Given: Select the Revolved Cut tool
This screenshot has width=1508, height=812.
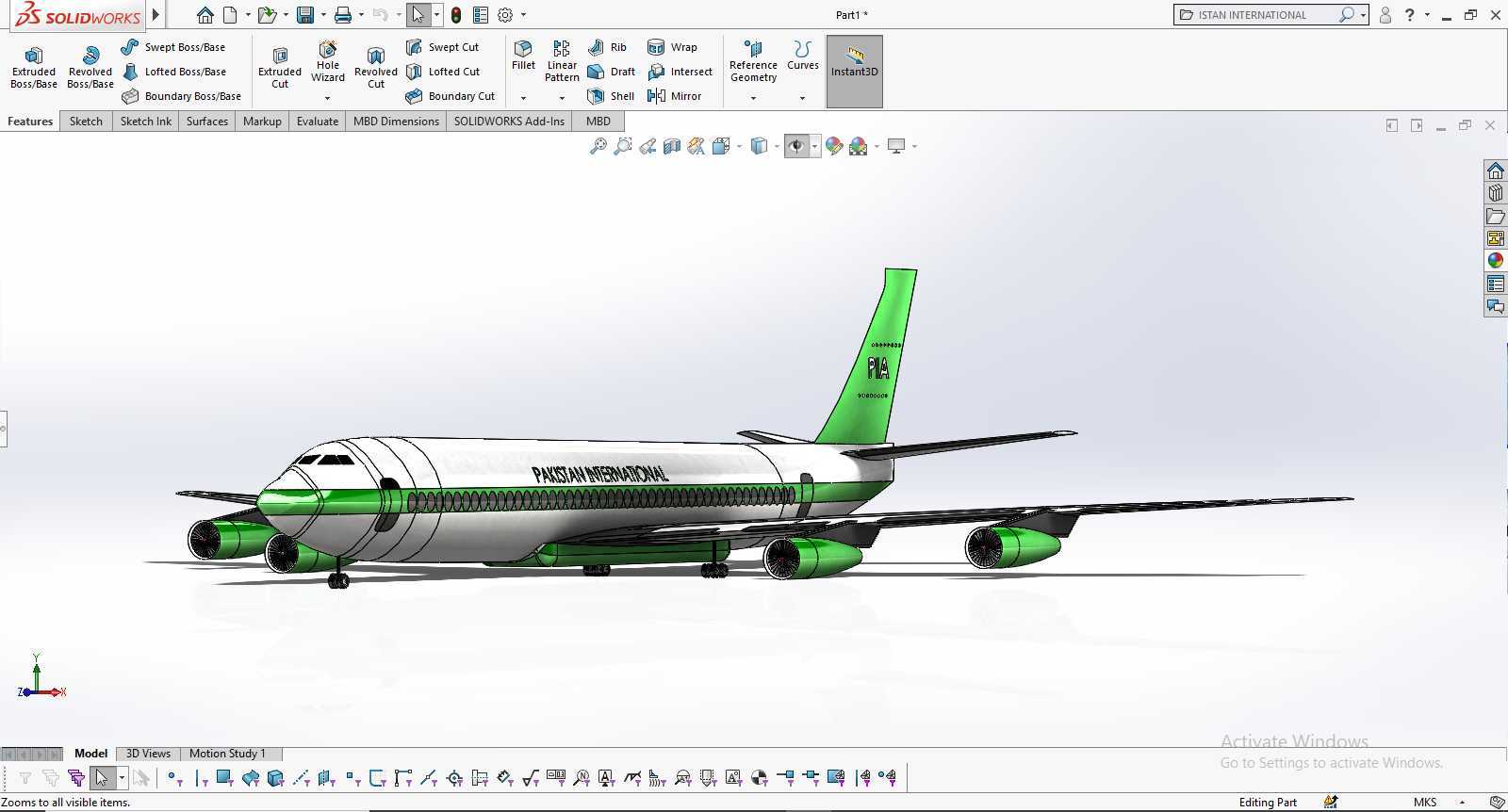Looking at the screenshot, I should tap(376, 68).
